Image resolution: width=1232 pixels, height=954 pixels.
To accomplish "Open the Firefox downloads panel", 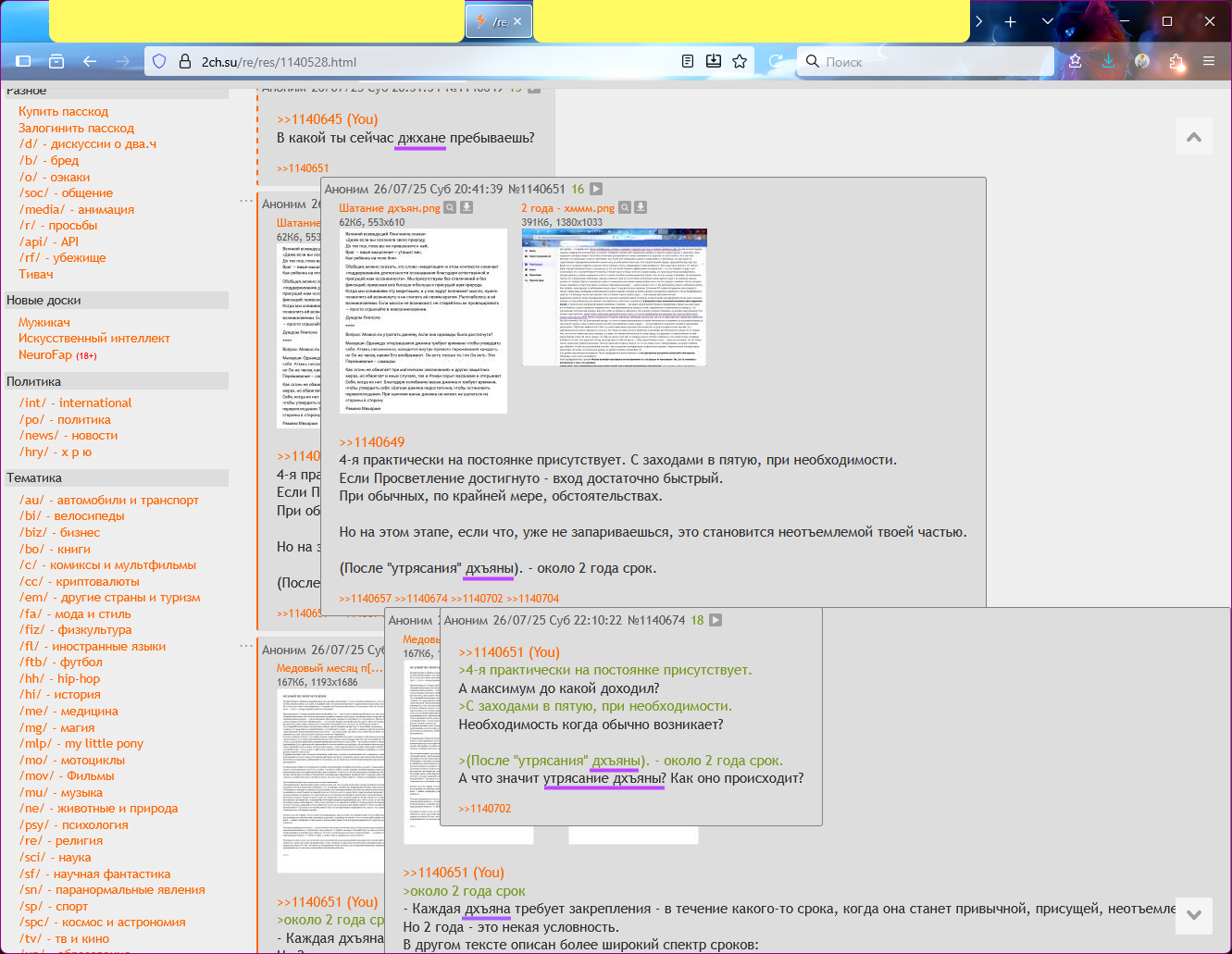I will click(1108, 61).
